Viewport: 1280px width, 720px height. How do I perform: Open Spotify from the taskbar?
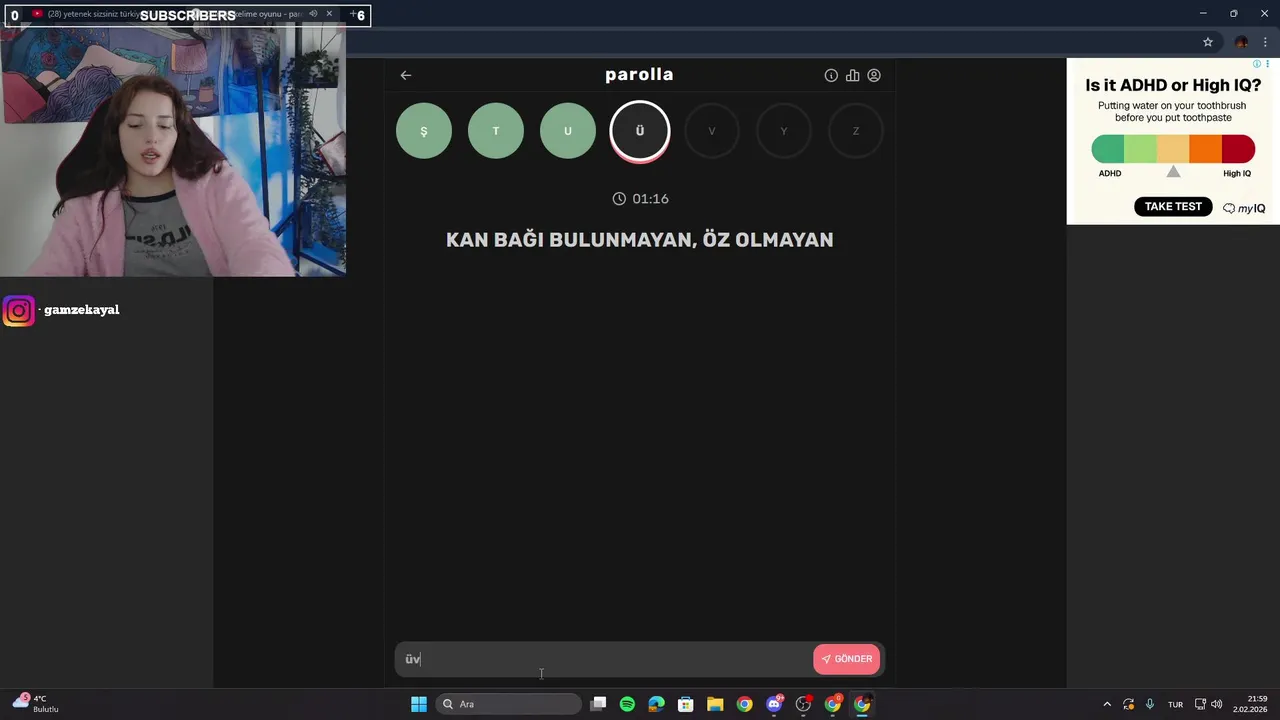point(627,704)
